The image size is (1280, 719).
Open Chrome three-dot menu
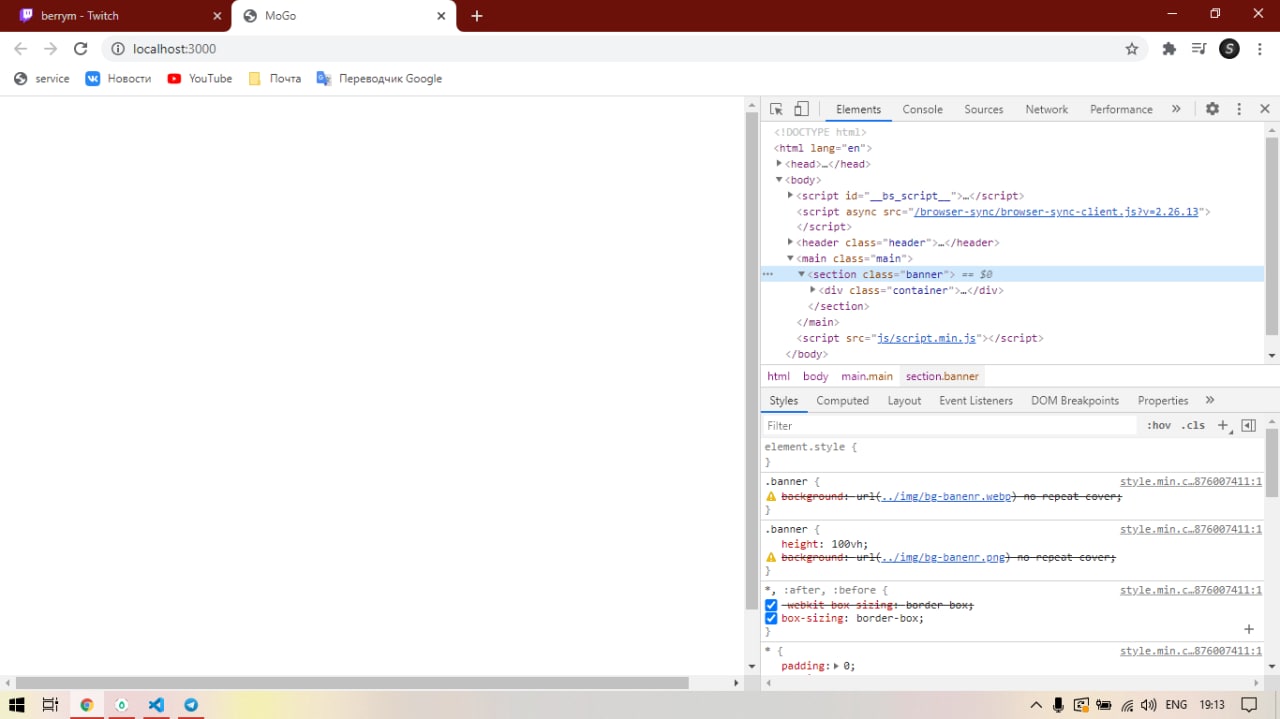[1260, 49]
